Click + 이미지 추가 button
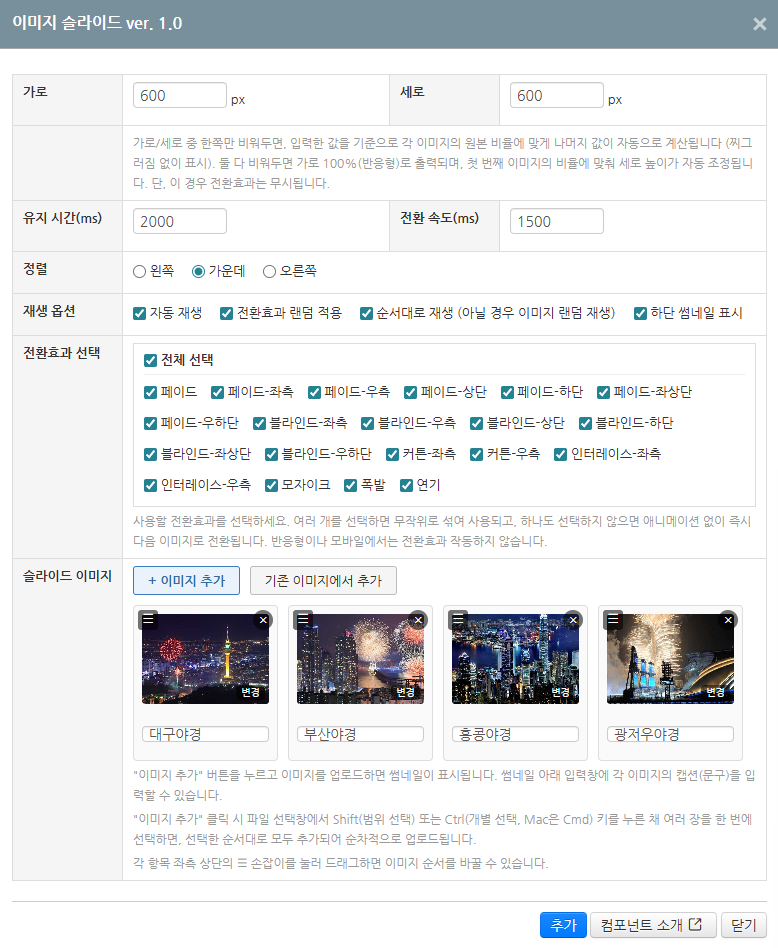Screen dimensions: 778x948 186,580
